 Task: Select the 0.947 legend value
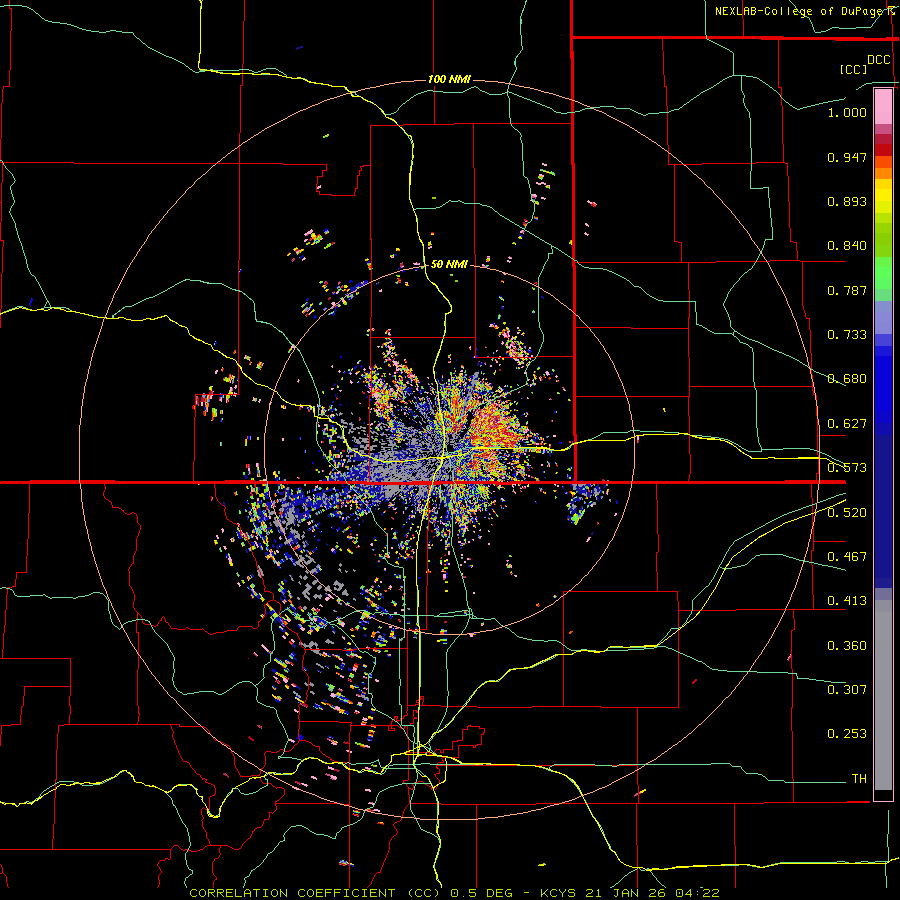(x=847, y=157)
